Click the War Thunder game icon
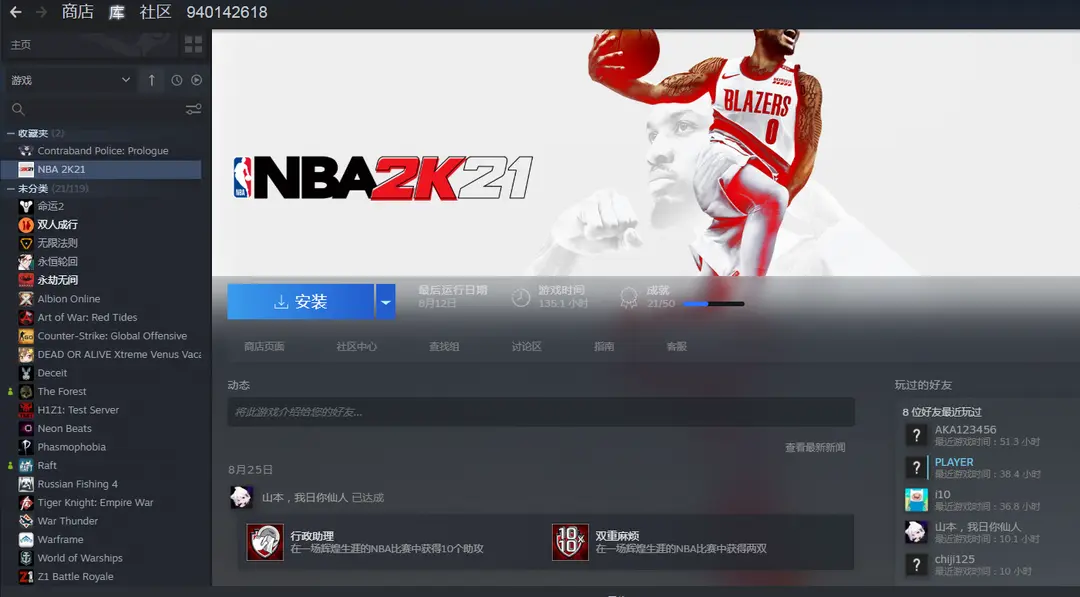The image size is (1080, 597). tap(25, 521)
